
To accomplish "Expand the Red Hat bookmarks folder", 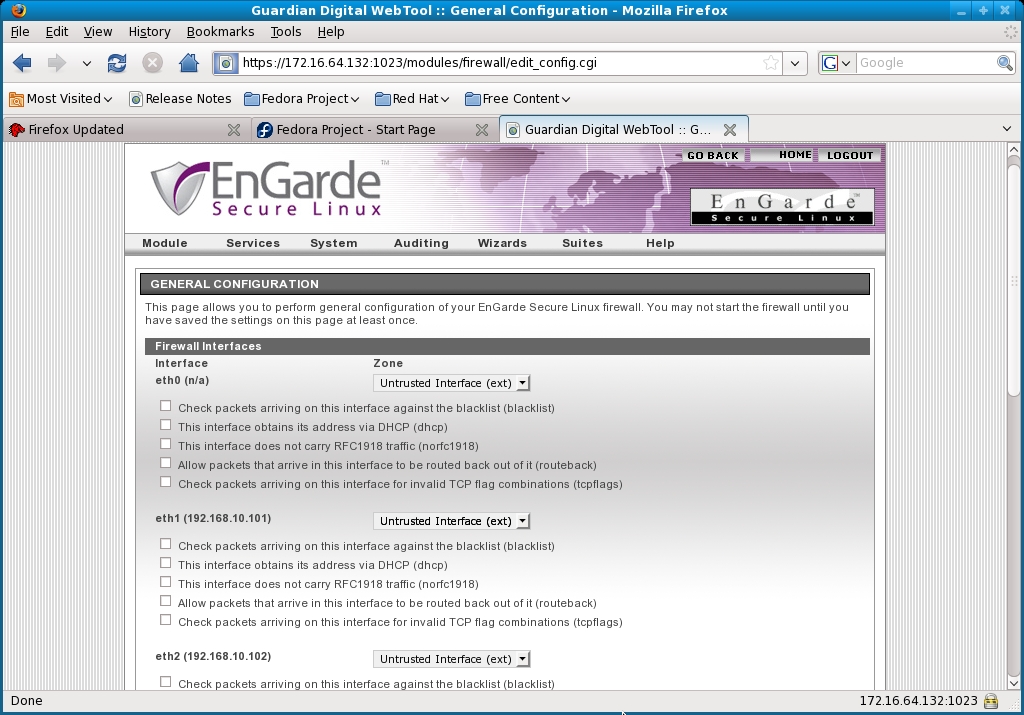I will tap(412, 99).
